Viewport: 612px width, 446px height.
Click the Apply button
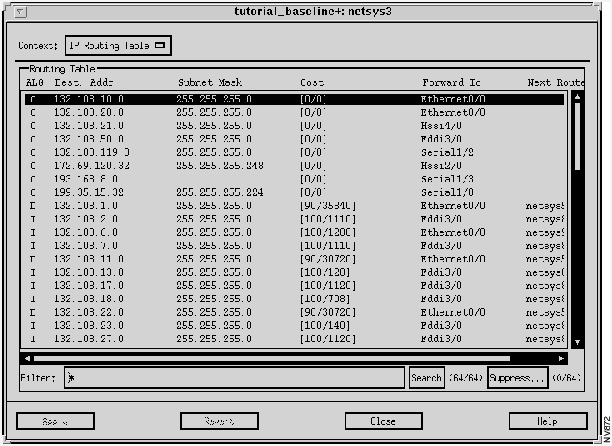point(56,421)
